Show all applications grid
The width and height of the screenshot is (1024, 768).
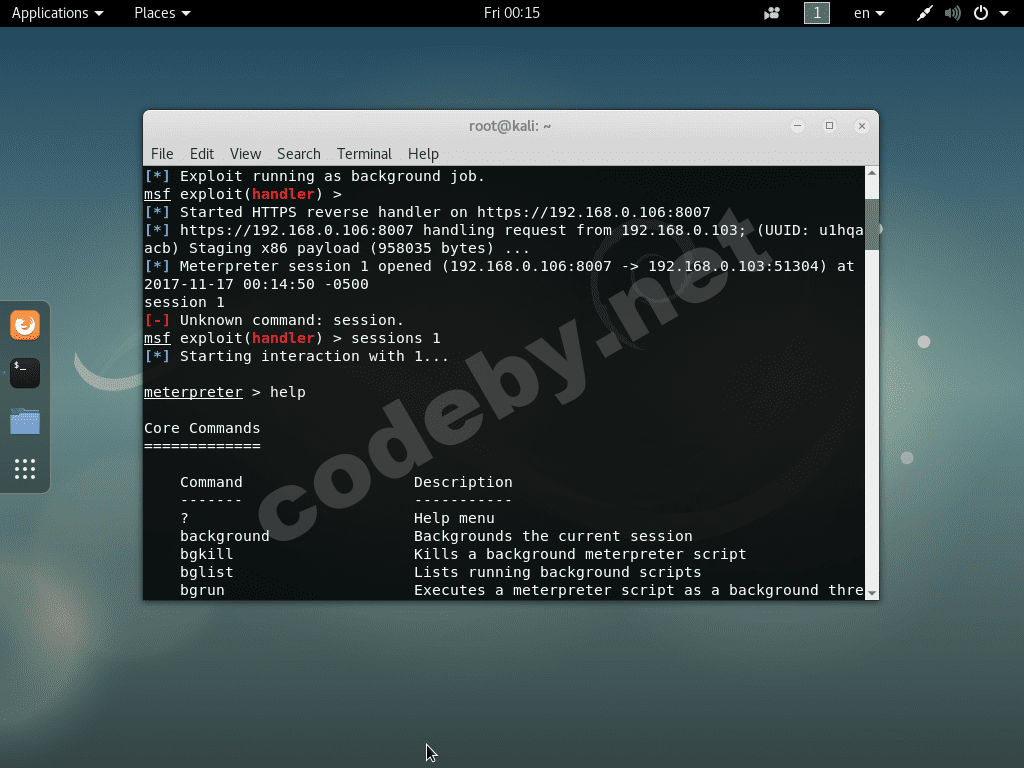(25, 469)
